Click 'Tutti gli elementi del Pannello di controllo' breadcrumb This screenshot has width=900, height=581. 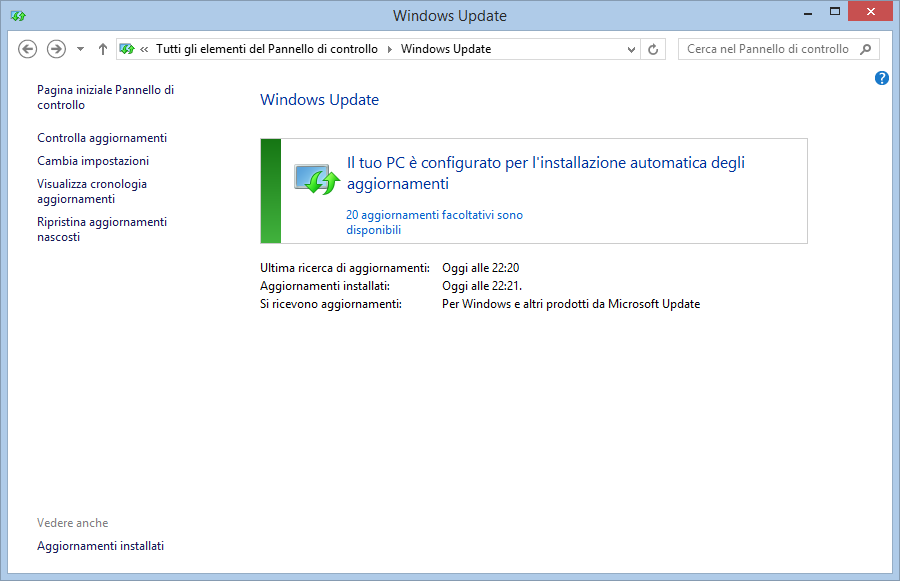[x=267, y=49]
